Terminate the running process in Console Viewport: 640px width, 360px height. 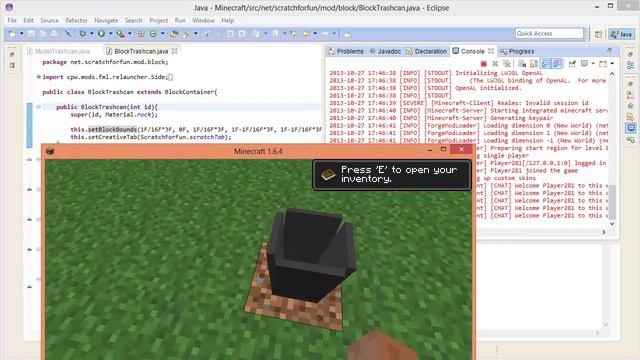(484, 64)
